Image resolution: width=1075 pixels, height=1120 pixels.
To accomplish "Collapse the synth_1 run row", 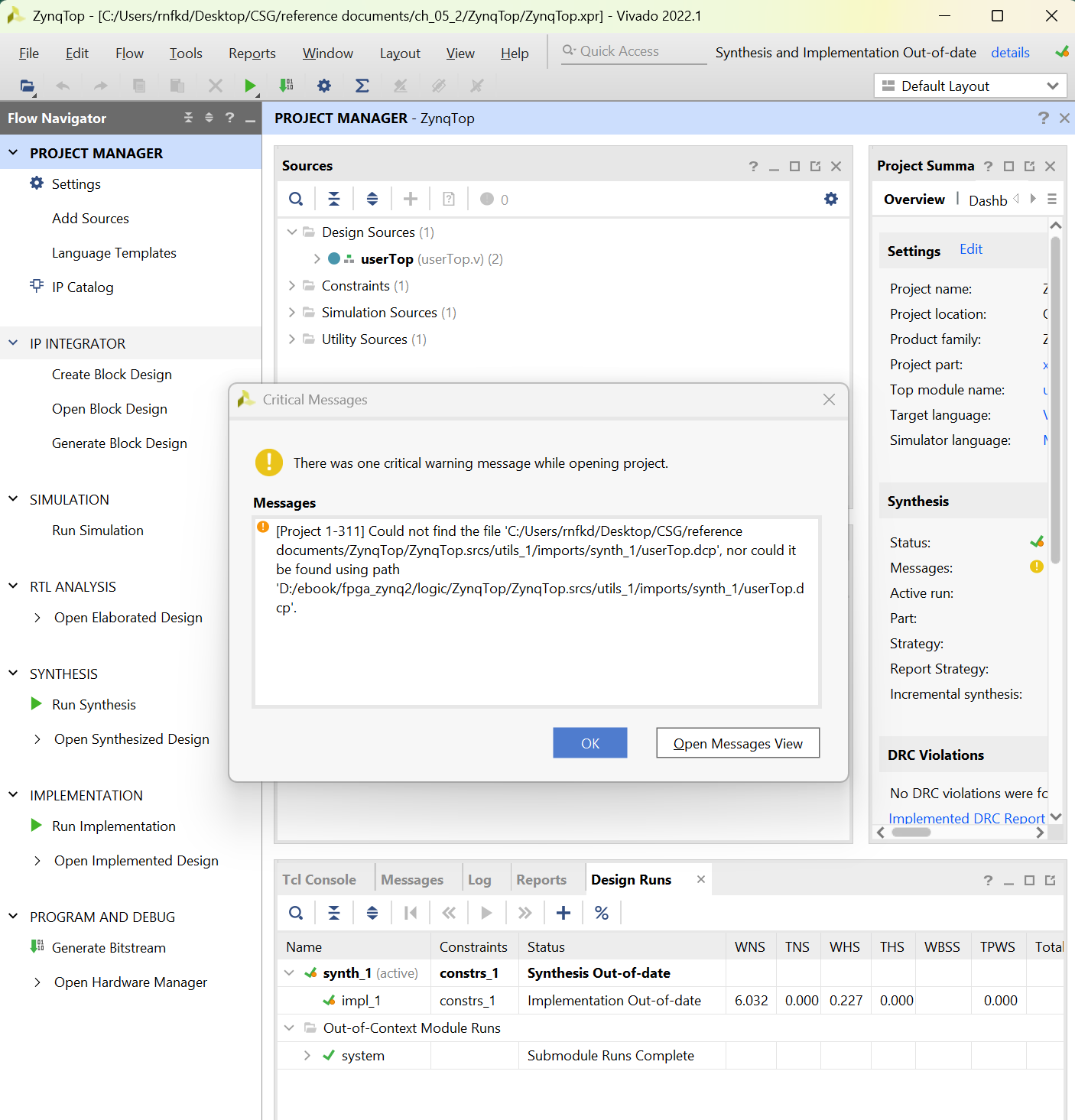I will [289, 973].
